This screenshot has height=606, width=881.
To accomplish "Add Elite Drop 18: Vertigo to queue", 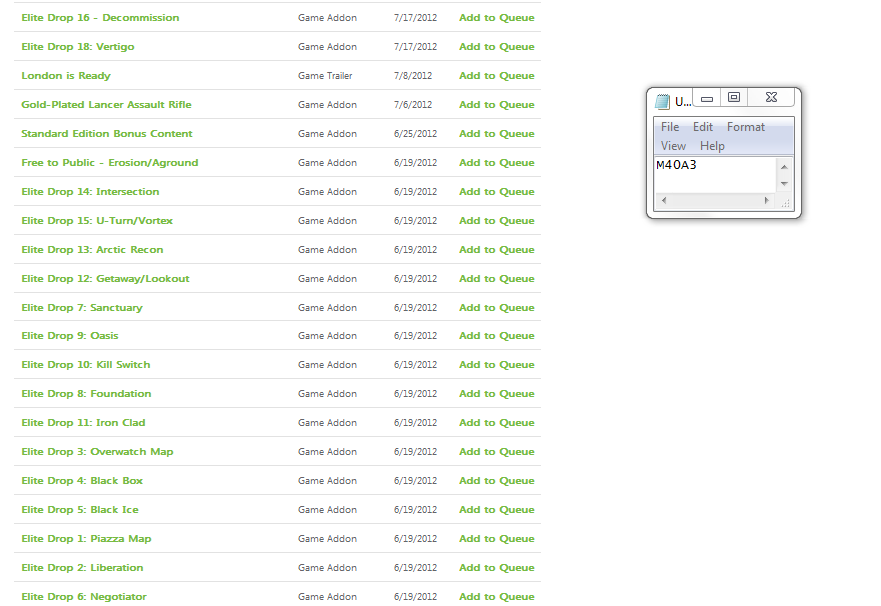I will tap(497, 47).
